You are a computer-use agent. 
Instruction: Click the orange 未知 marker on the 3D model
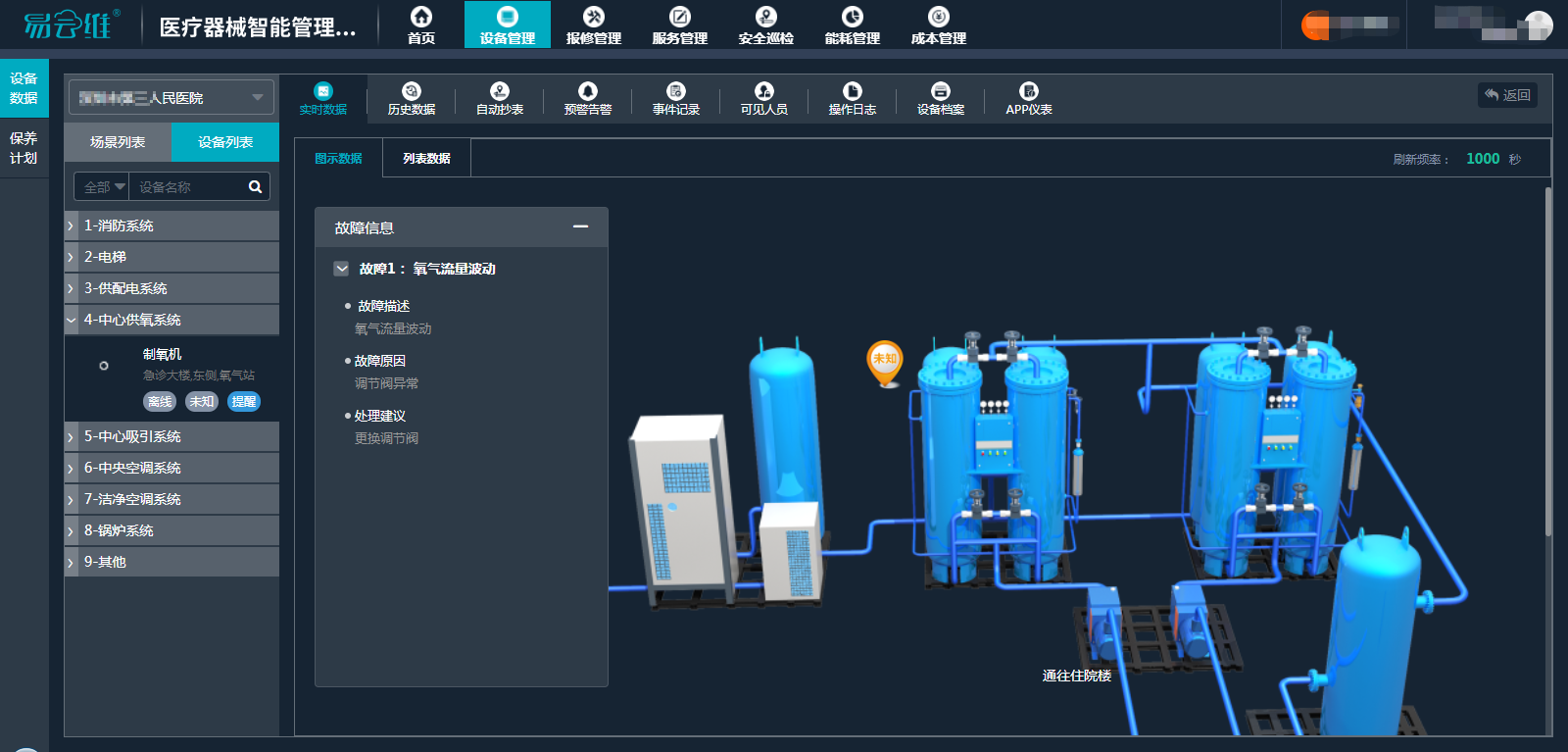(x=885, y=361)
